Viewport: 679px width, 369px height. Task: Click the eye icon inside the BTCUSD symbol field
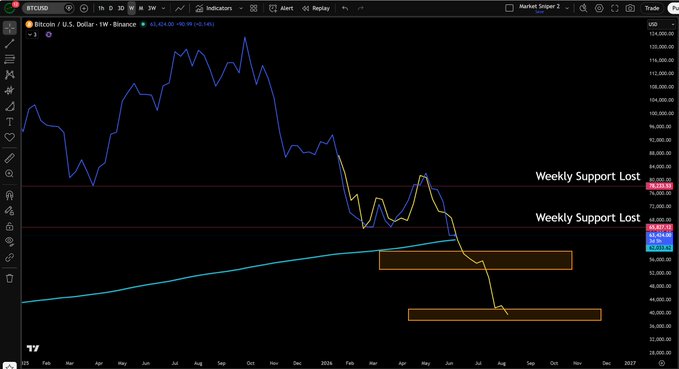[x=68, y=8]
